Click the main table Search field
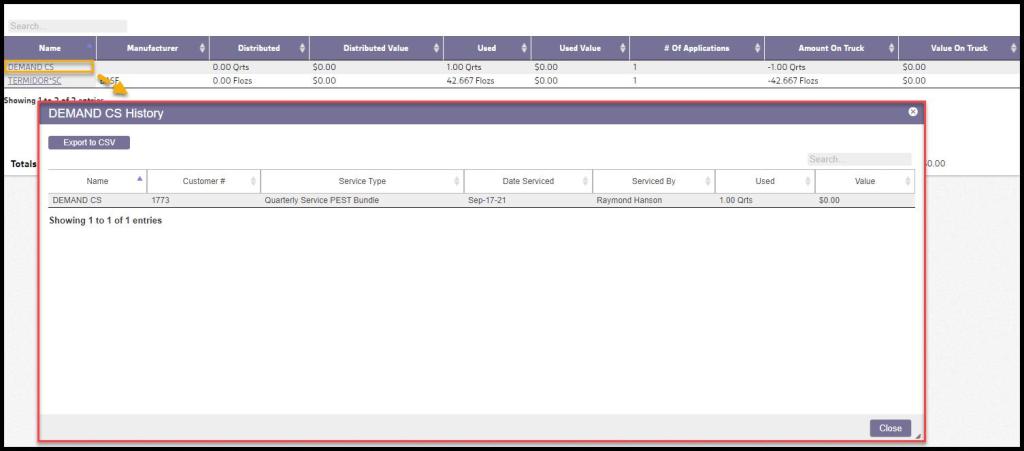 67,26
